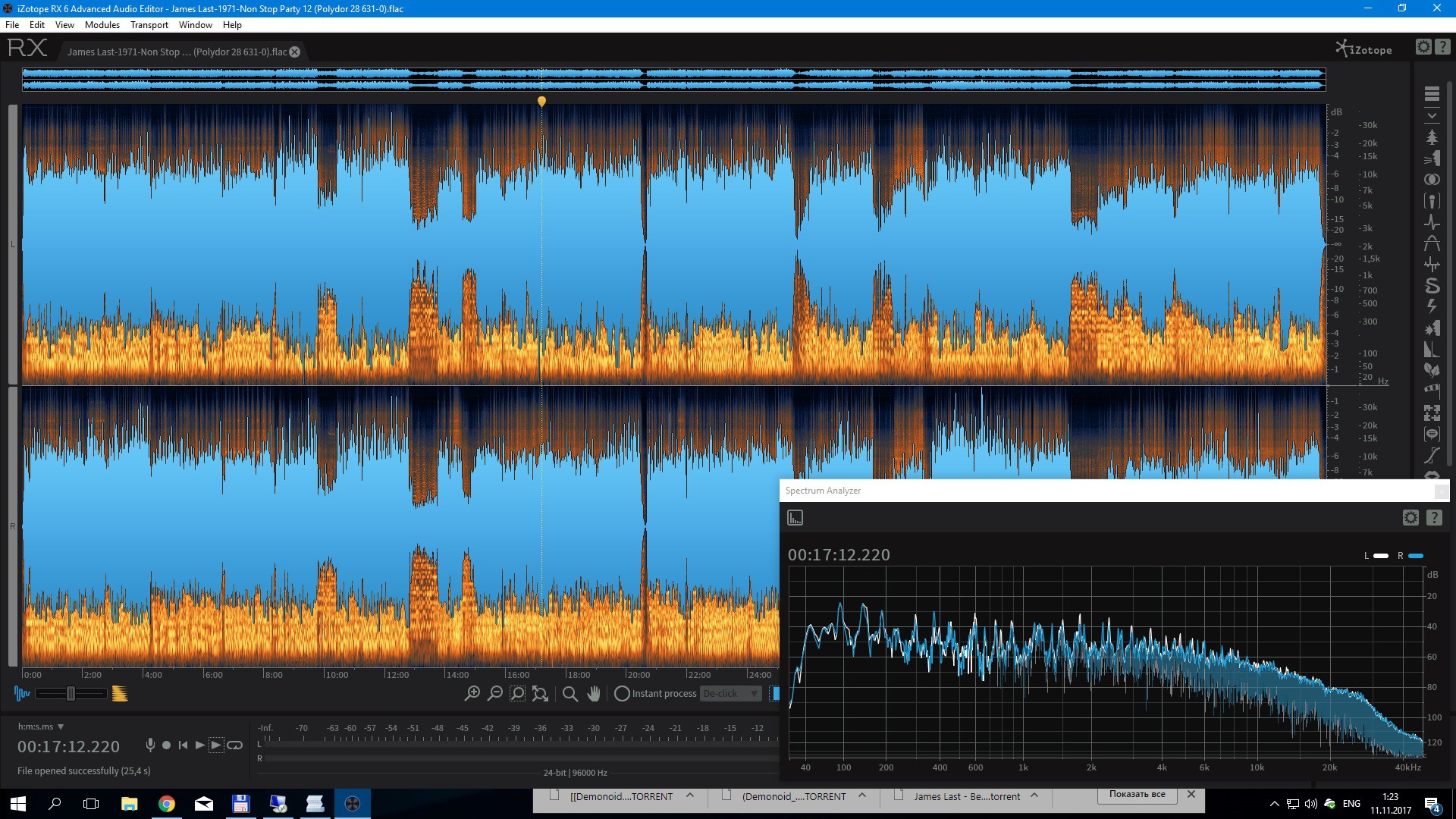Open the De-click instant process dropdown
Image resolution: width=1456 pixels, height=819 pixels.
pyautogui.click(x=731, y=693)
